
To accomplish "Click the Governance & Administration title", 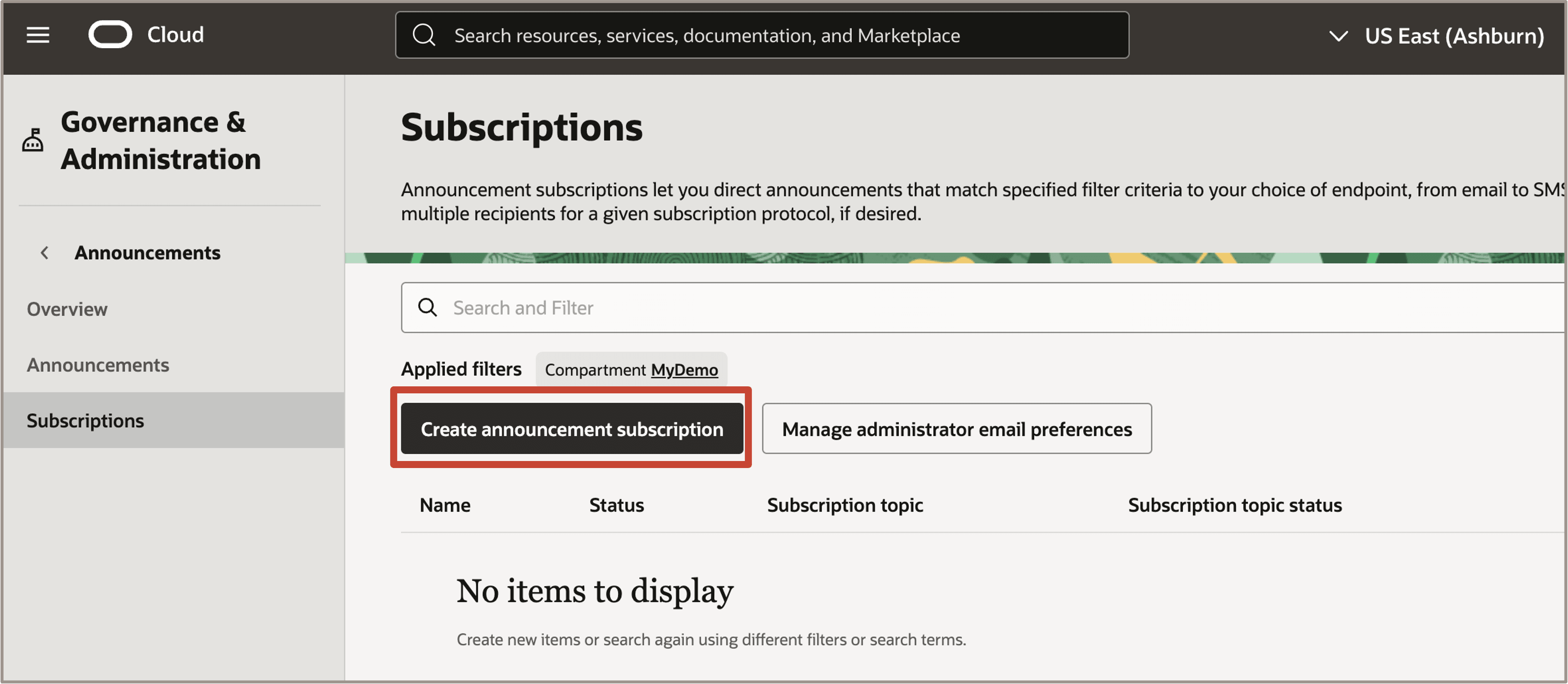I will tap(161, 141).
